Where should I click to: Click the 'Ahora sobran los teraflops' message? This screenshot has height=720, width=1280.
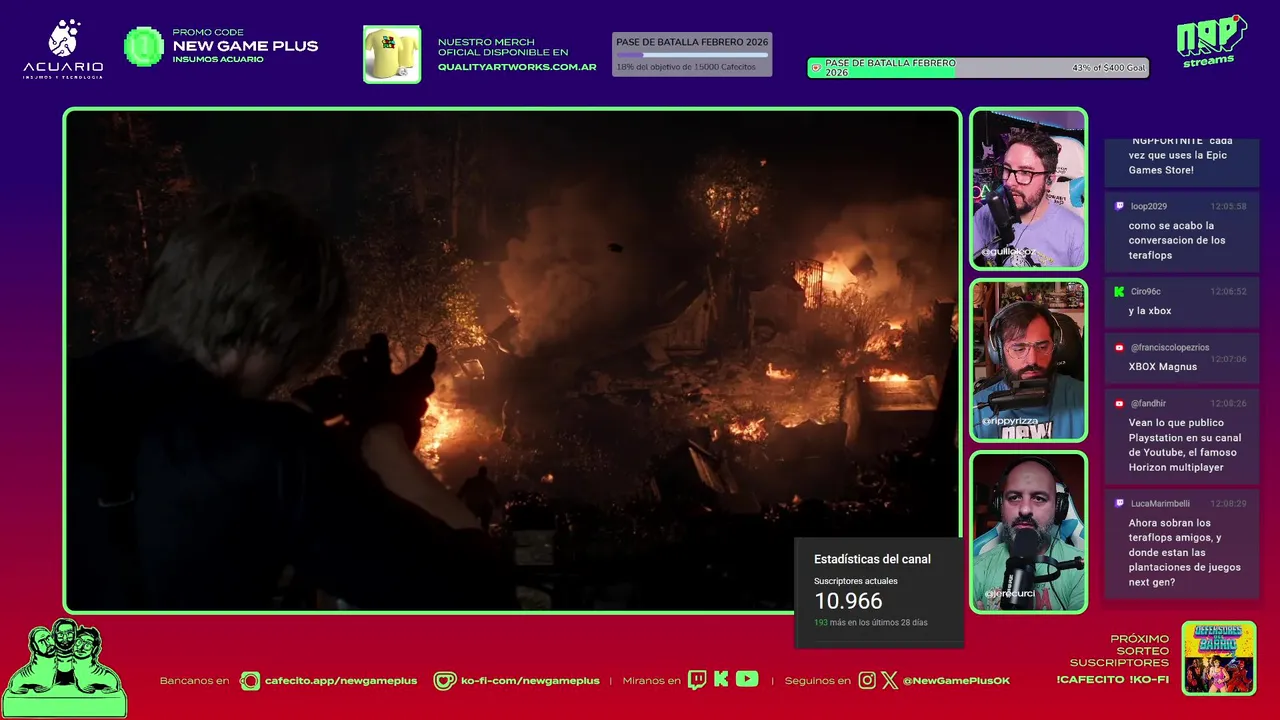pos(1185,552)
